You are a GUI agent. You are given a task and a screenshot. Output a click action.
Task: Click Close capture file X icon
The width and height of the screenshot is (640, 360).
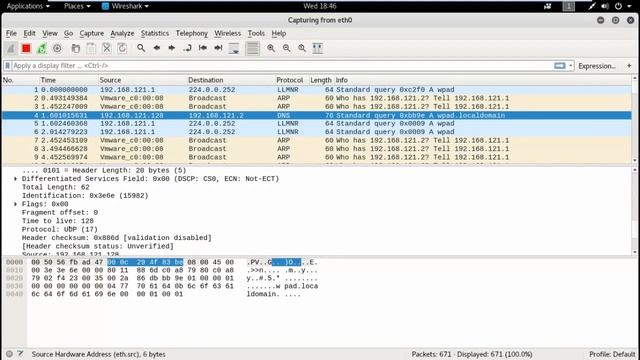pyautogui.click(x=107, y=48)
